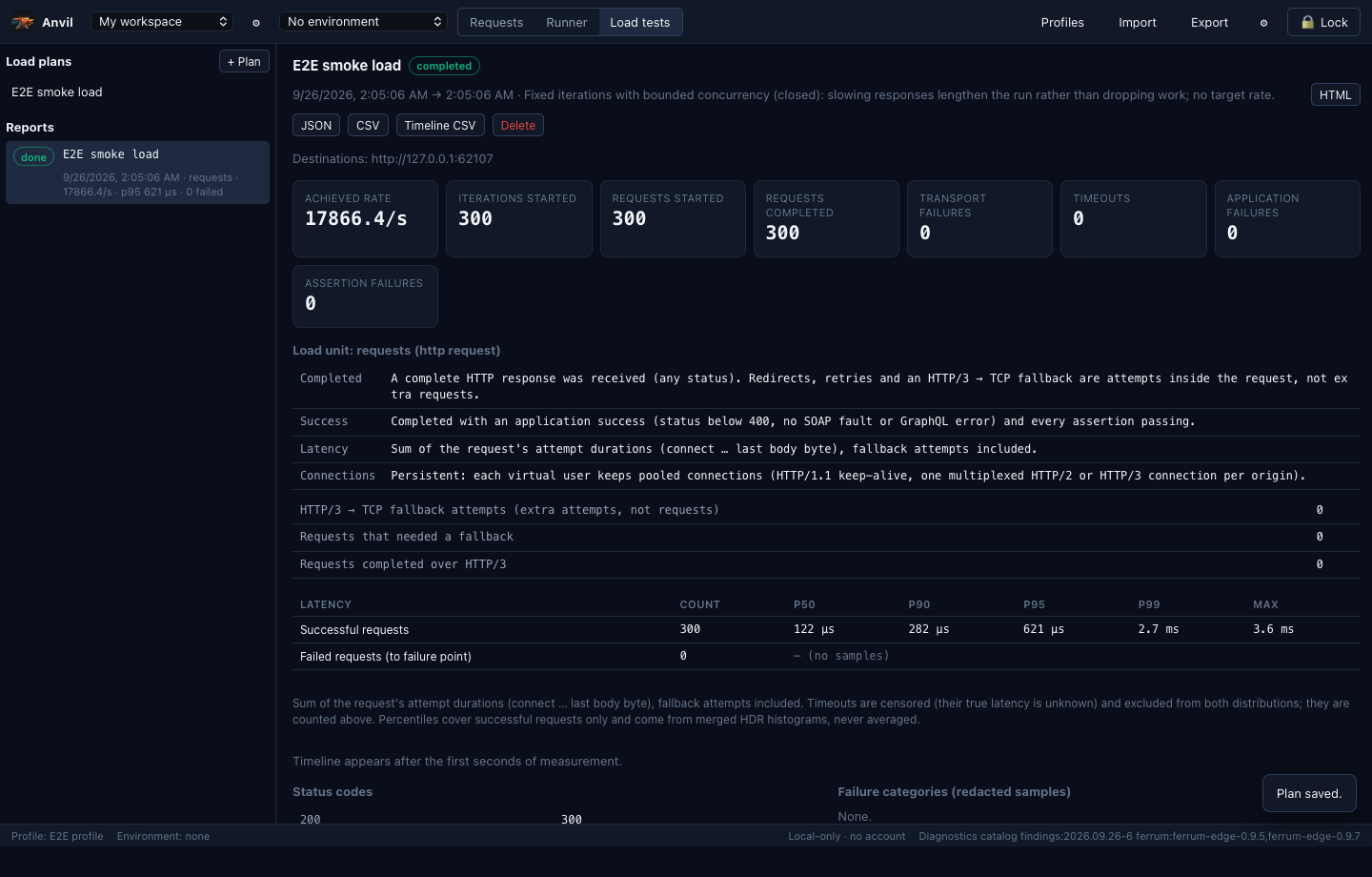Open the My workspace dropdown
The image size is (1372, 877).
pos(163,21)
